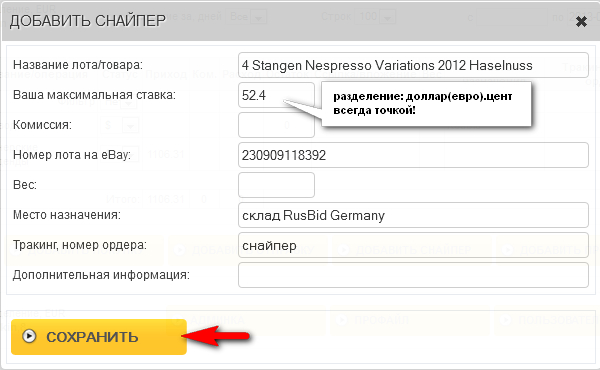Image resolution: width=600 pixels, height=370 pixels.
Task: Focus the Дополнительная информация field
Action: click(x=413, y=275)
